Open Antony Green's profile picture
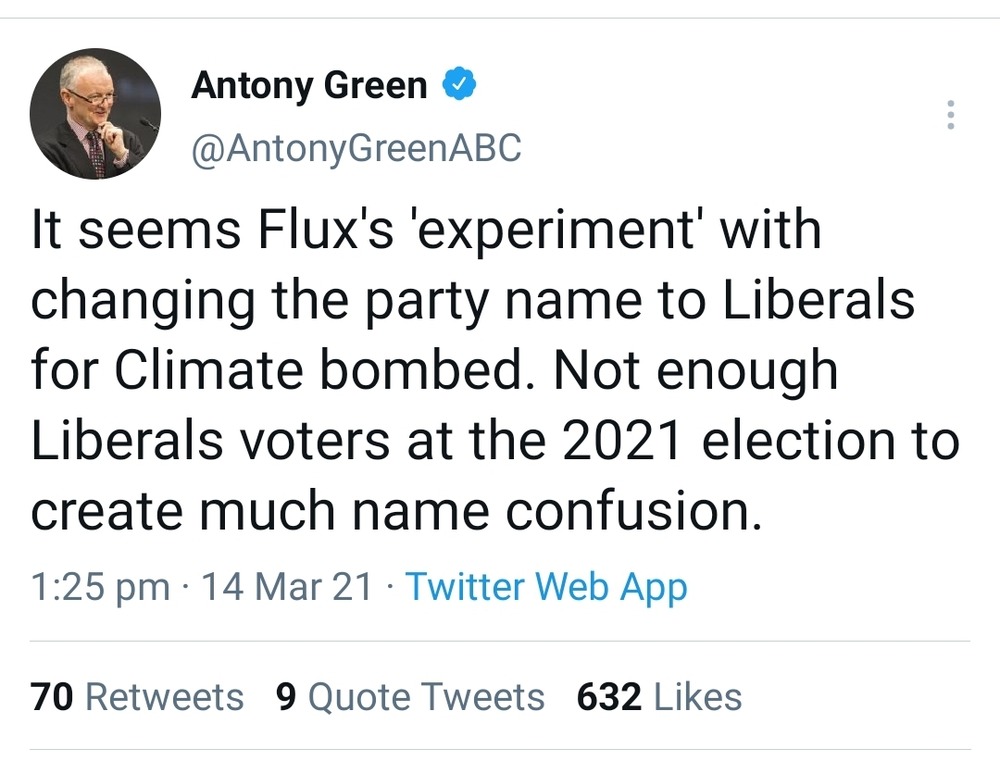The height and width of the screenshot is (761, 1000). (x=95, y=113)
